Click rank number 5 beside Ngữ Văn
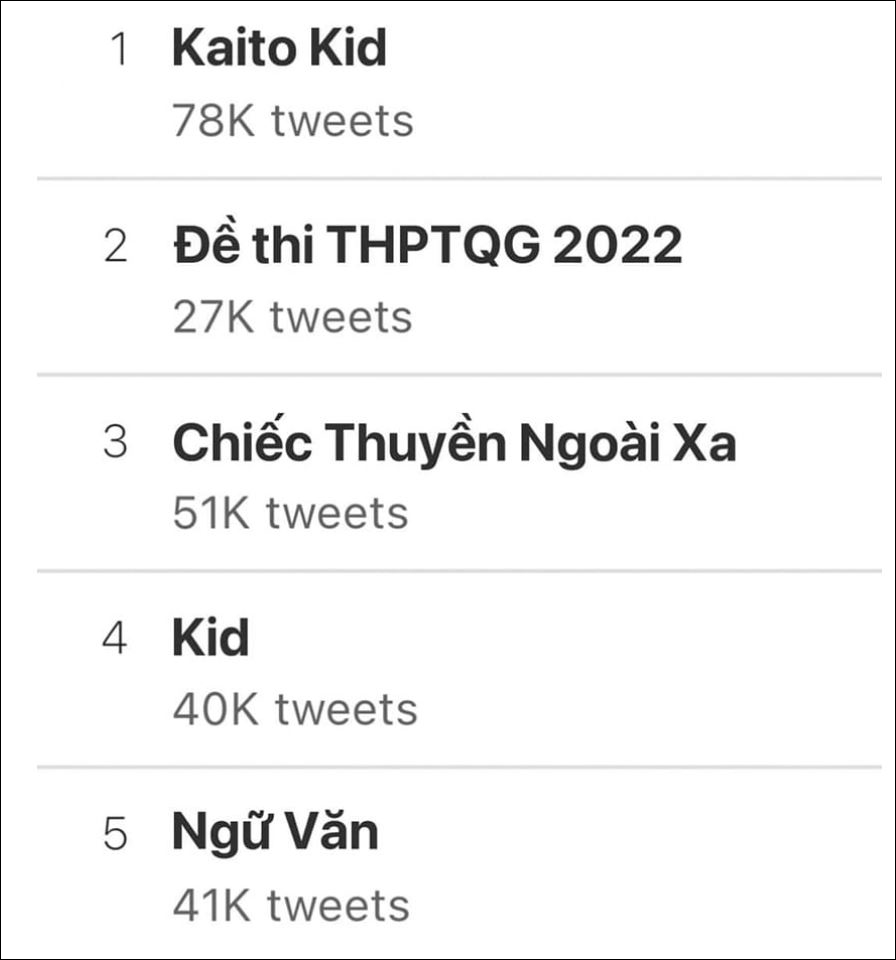 coord(116,834)
